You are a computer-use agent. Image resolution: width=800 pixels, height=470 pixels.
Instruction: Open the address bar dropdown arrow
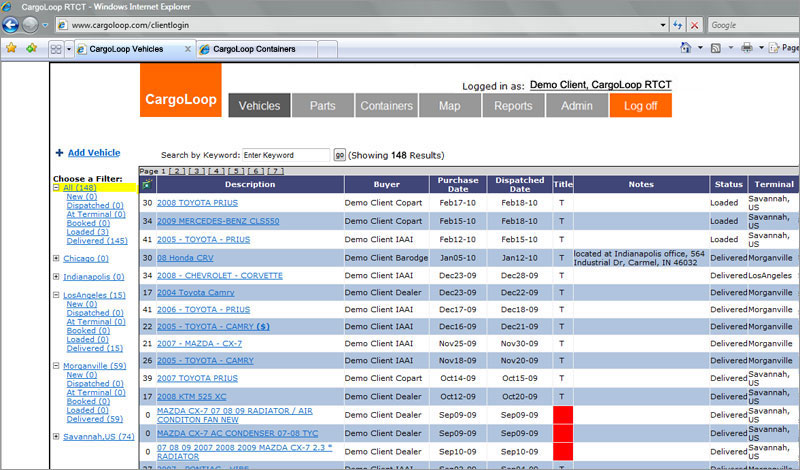coord(663,25)
